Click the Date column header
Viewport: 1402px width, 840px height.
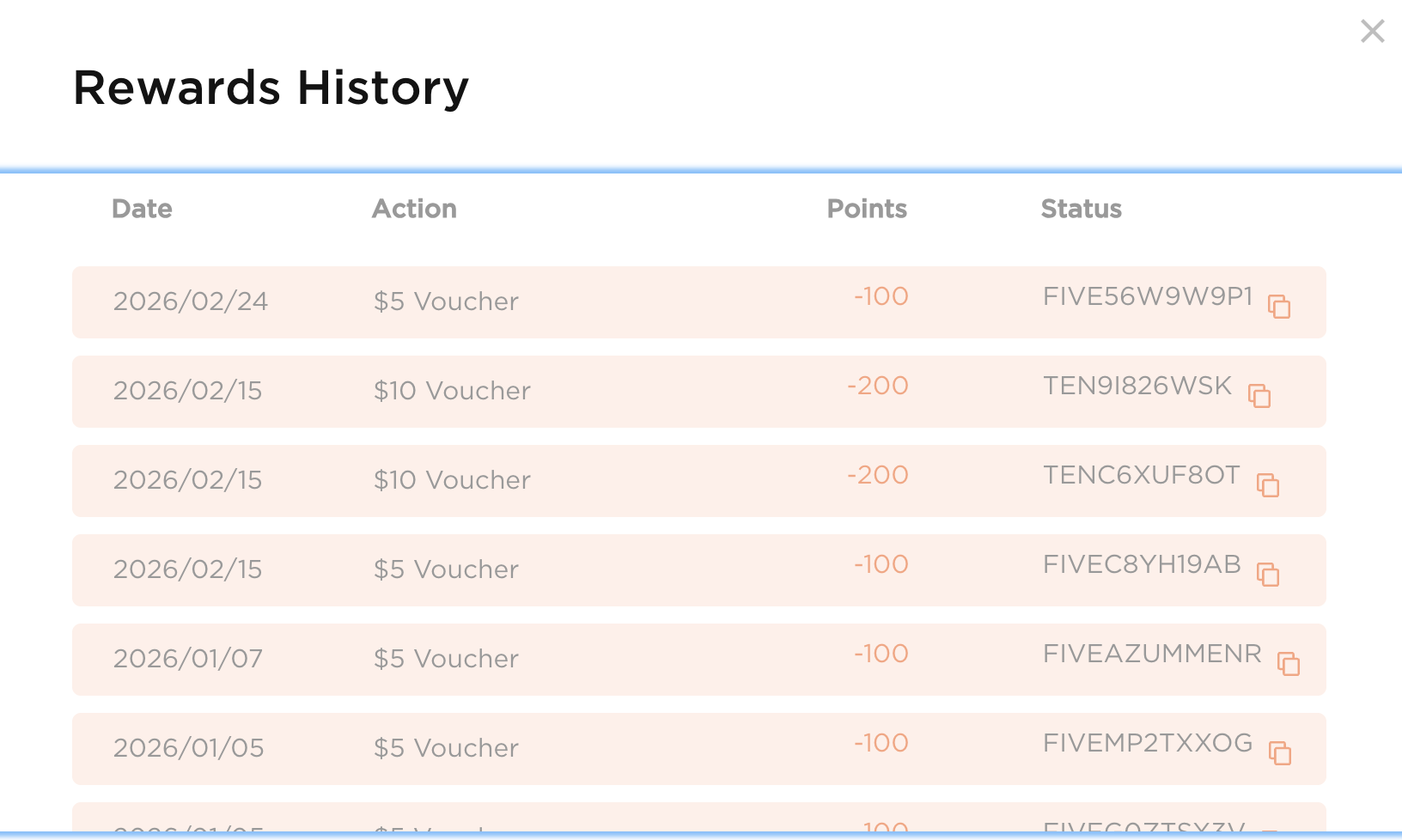(x=142, y=209)
